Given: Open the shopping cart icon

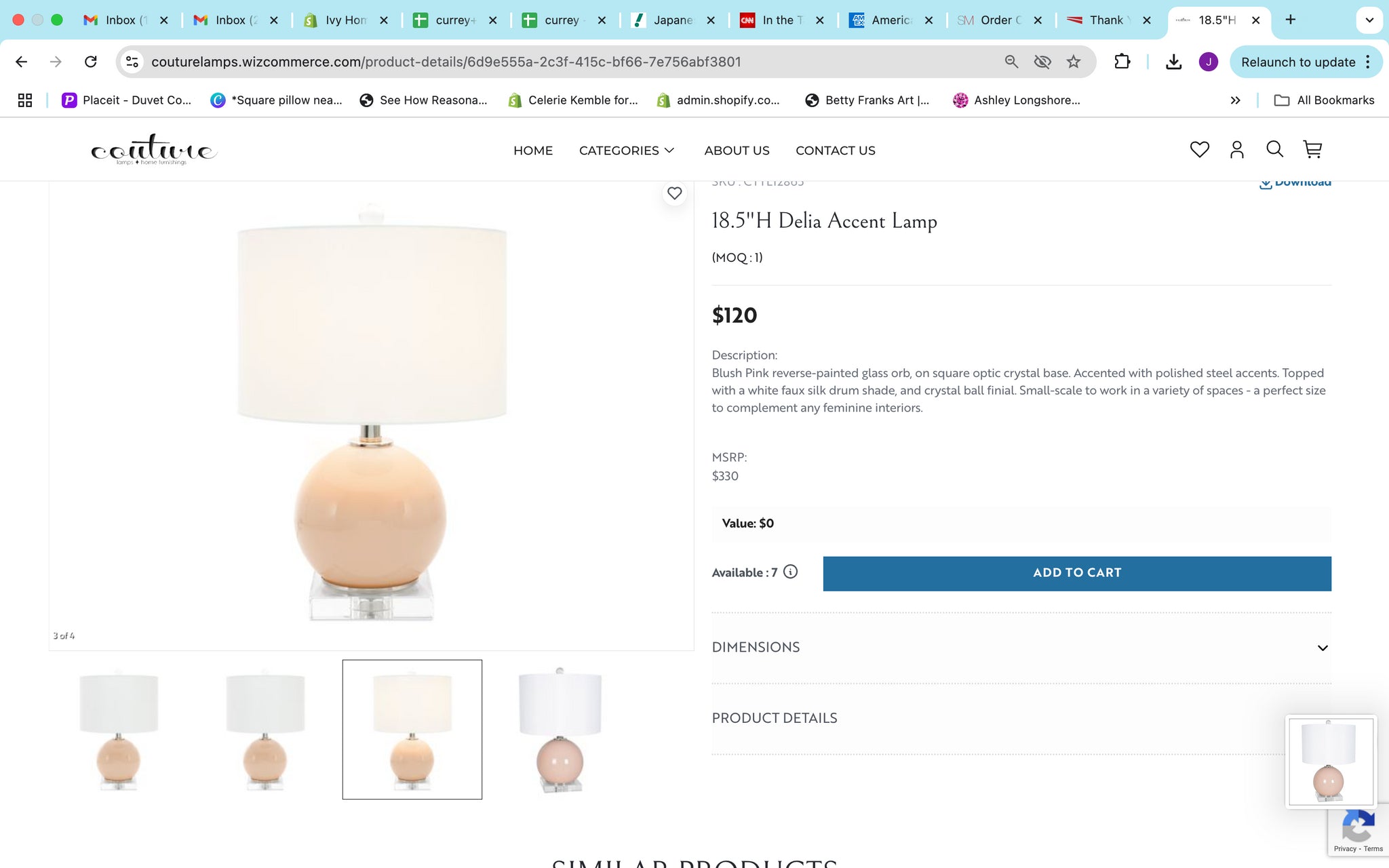Looking at the screenshot, I should [1312, 149].
